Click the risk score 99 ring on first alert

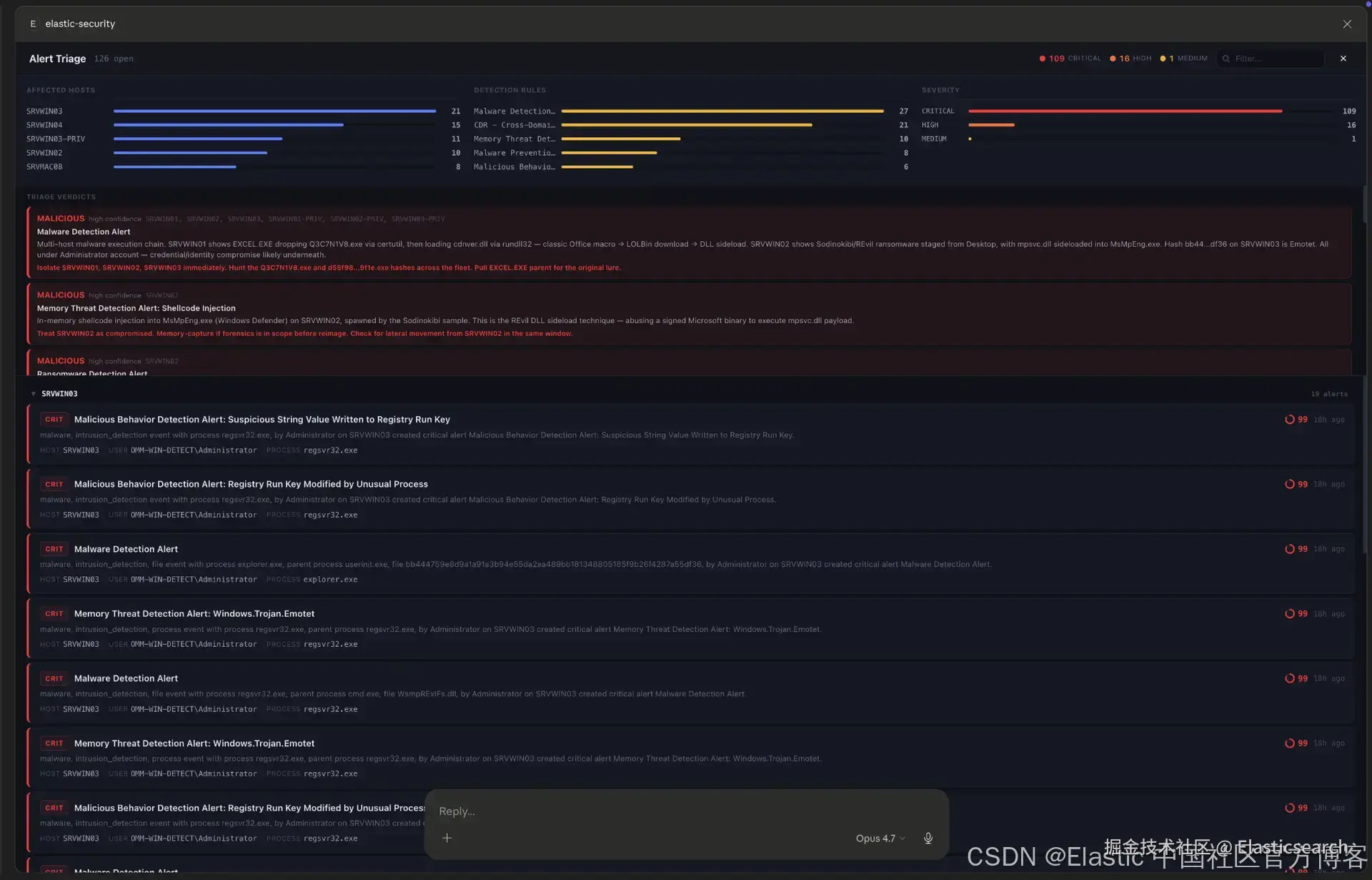[1289, 420]
